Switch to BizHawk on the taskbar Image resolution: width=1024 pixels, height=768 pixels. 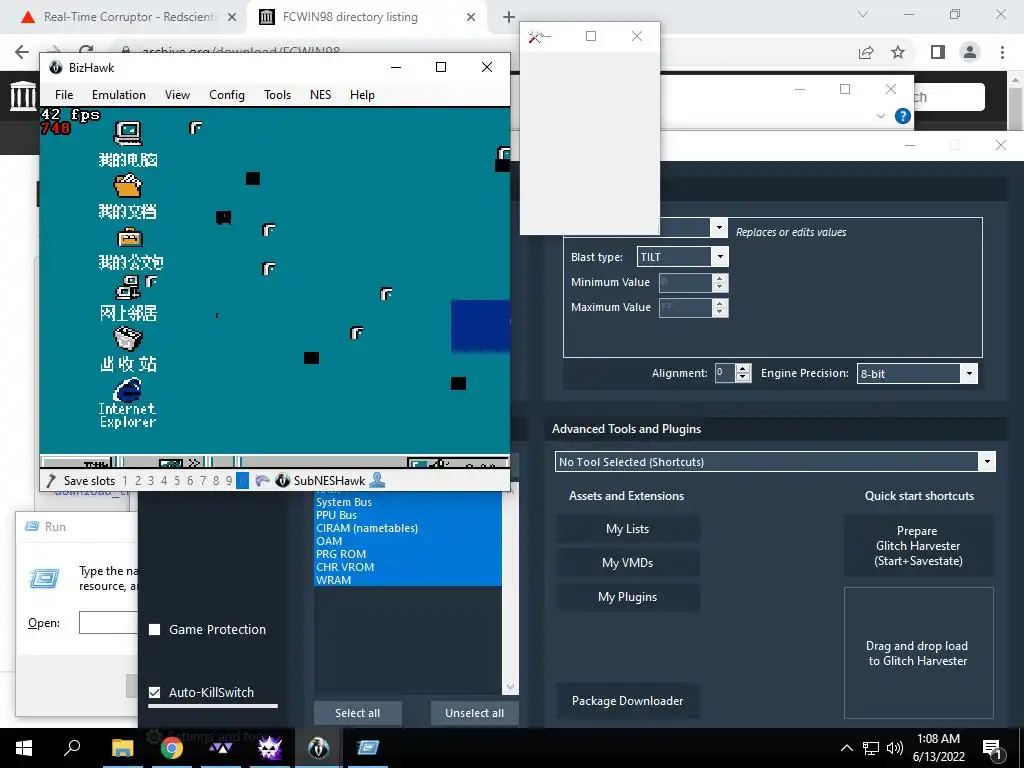pos(319,748)
